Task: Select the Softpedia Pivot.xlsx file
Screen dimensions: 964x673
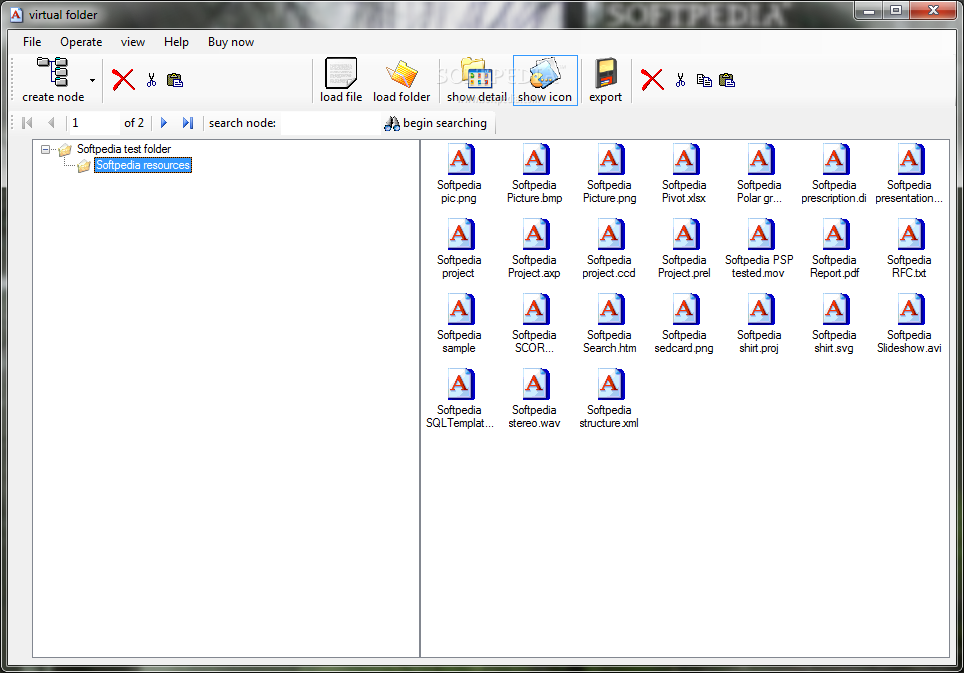Action: (x=684, y=173)
